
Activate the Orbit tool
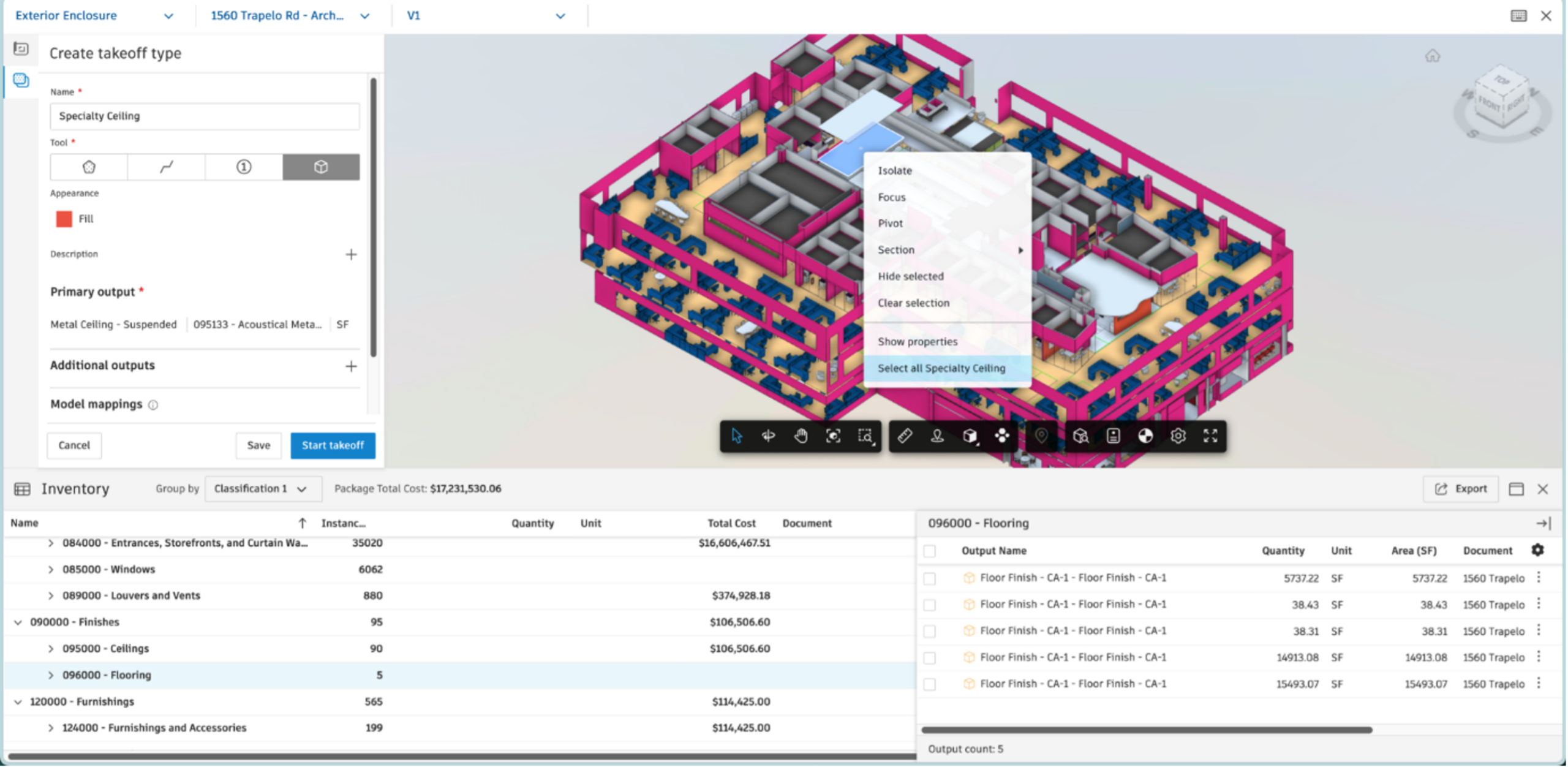click(769, 436)
